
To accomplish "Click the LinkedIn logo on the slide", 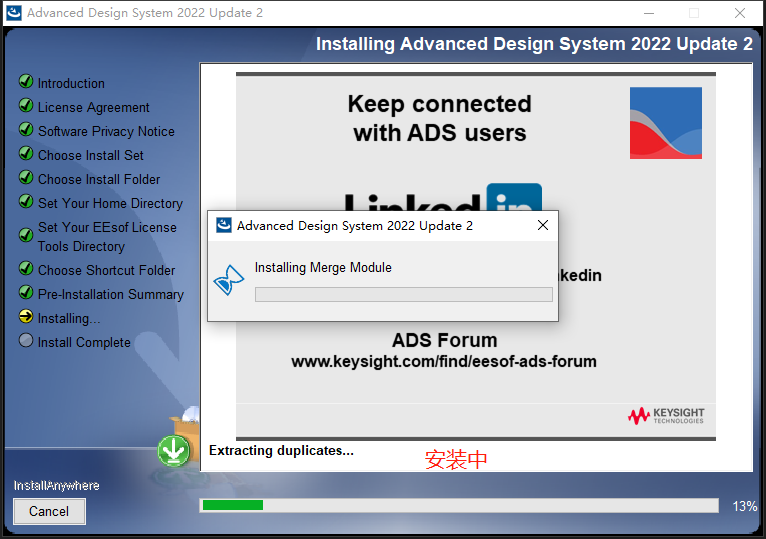I will [443, 197].
